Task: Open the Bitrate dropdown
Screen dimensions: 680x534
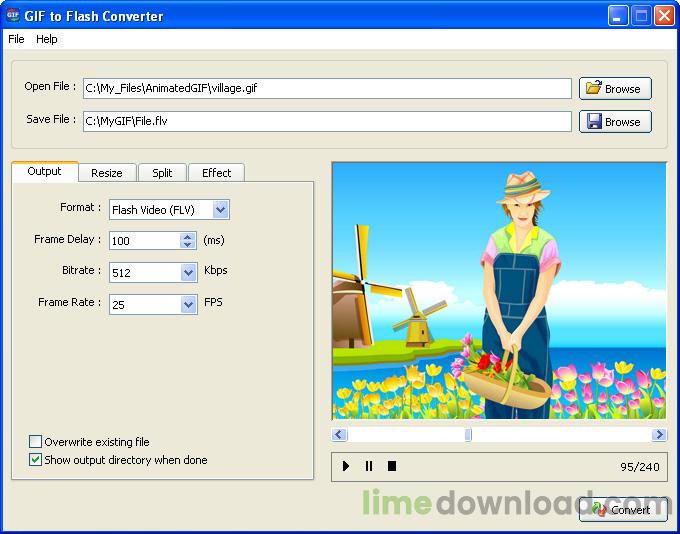Action: point(188,272)
